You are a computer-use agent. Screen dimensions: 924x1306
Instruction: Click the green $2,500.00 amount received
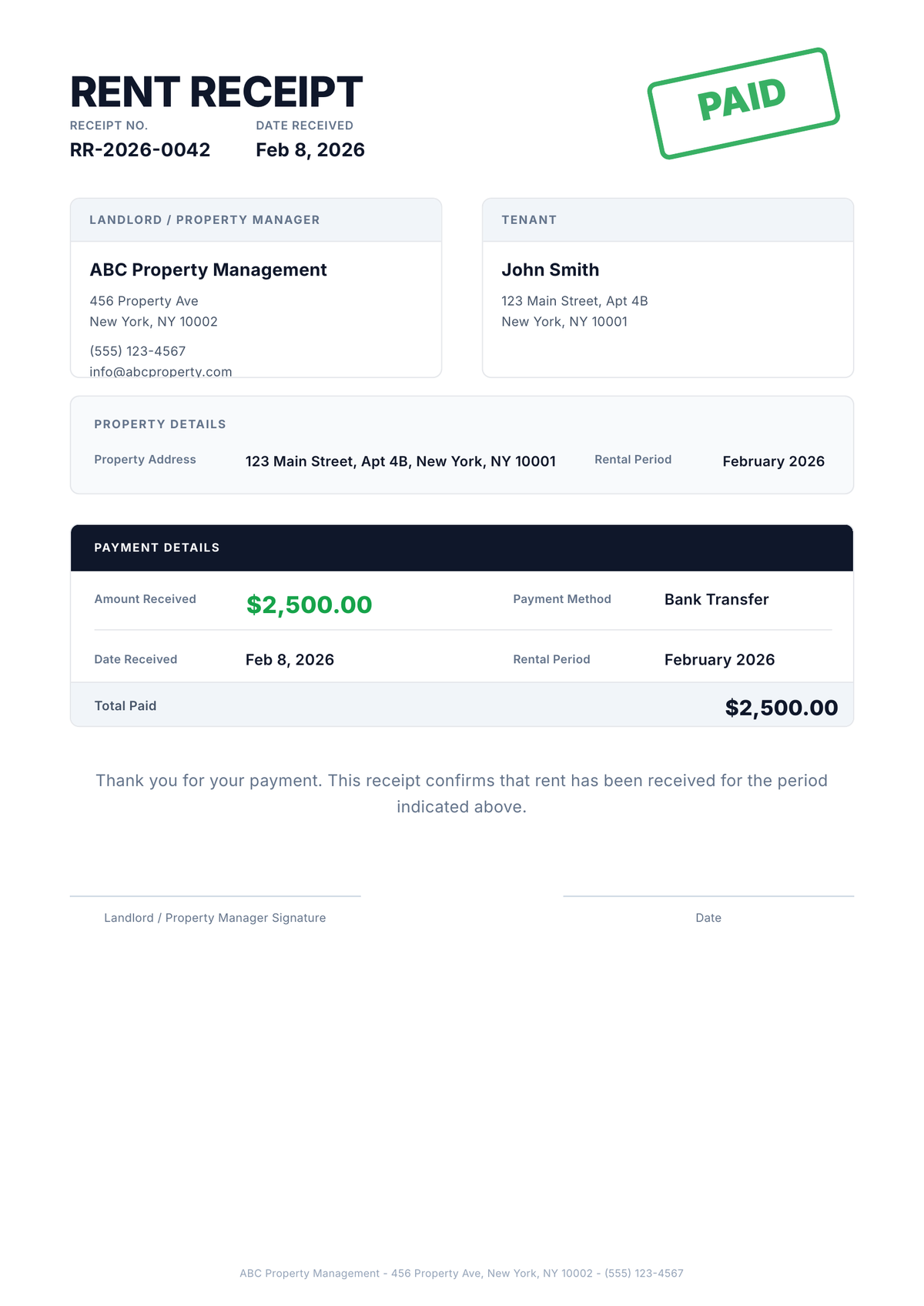coord(309,604)
